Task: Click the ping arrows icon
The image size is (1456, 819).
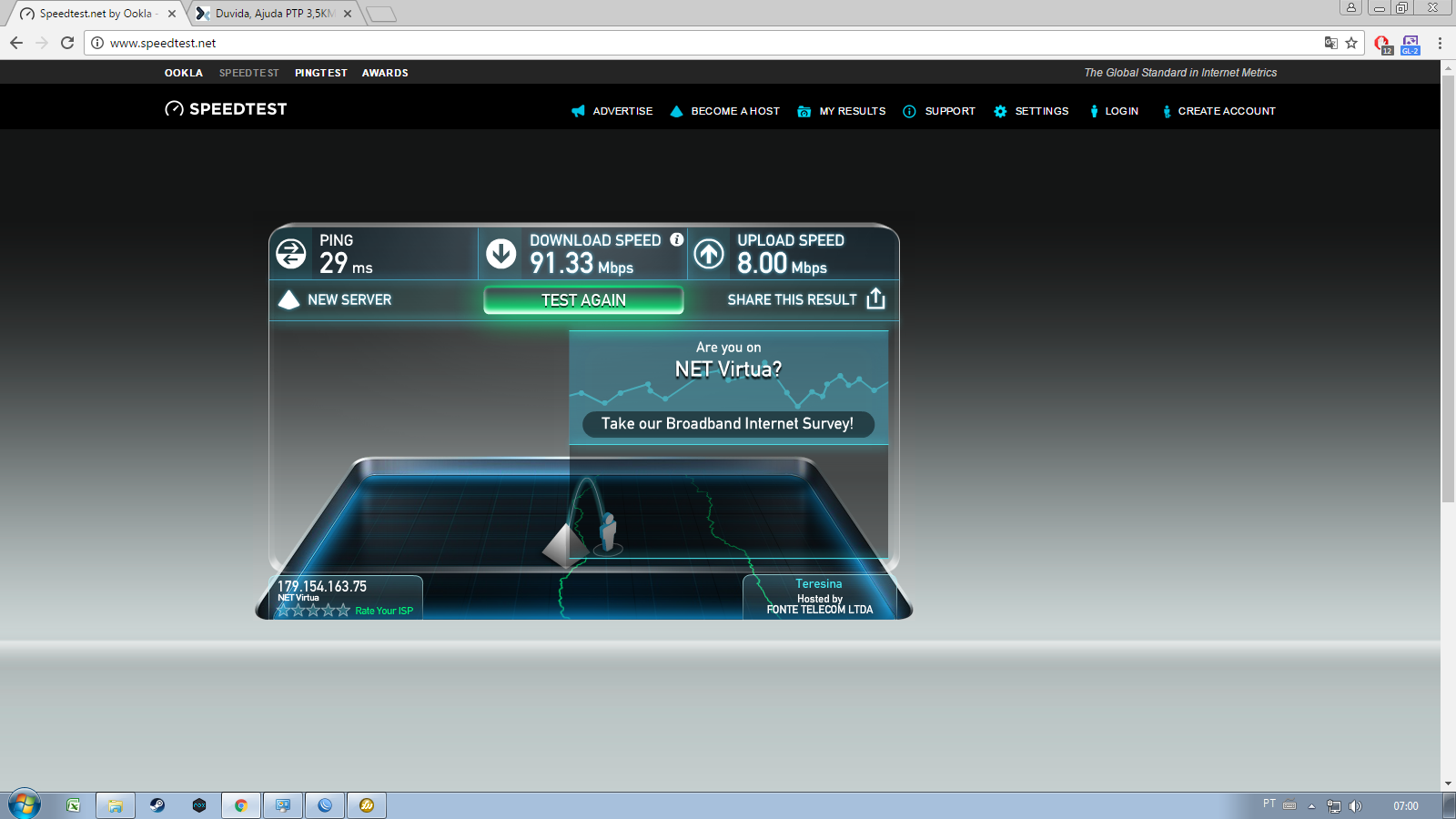Action: click(x=291, y=253)
